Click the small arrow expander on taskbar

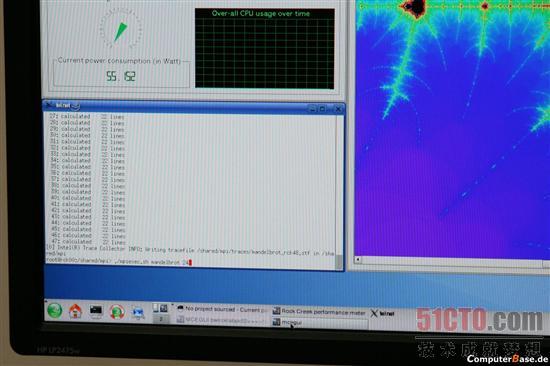[173, 305]
